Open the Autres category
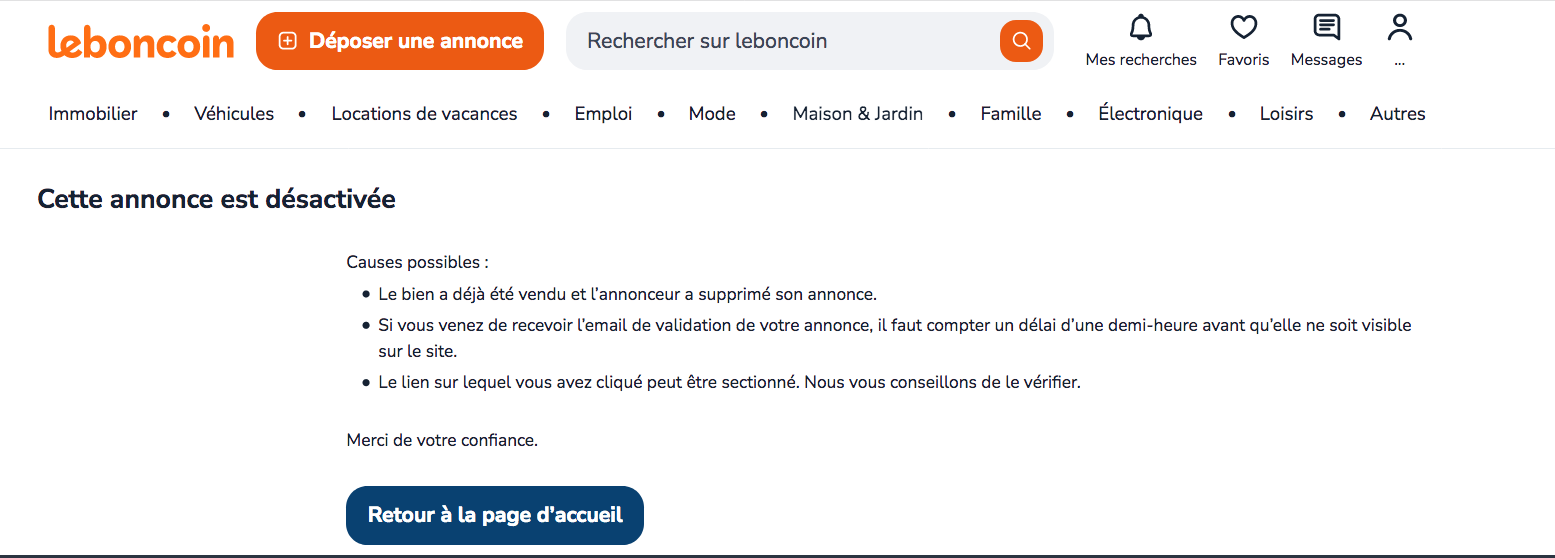 click(1397, 114)
